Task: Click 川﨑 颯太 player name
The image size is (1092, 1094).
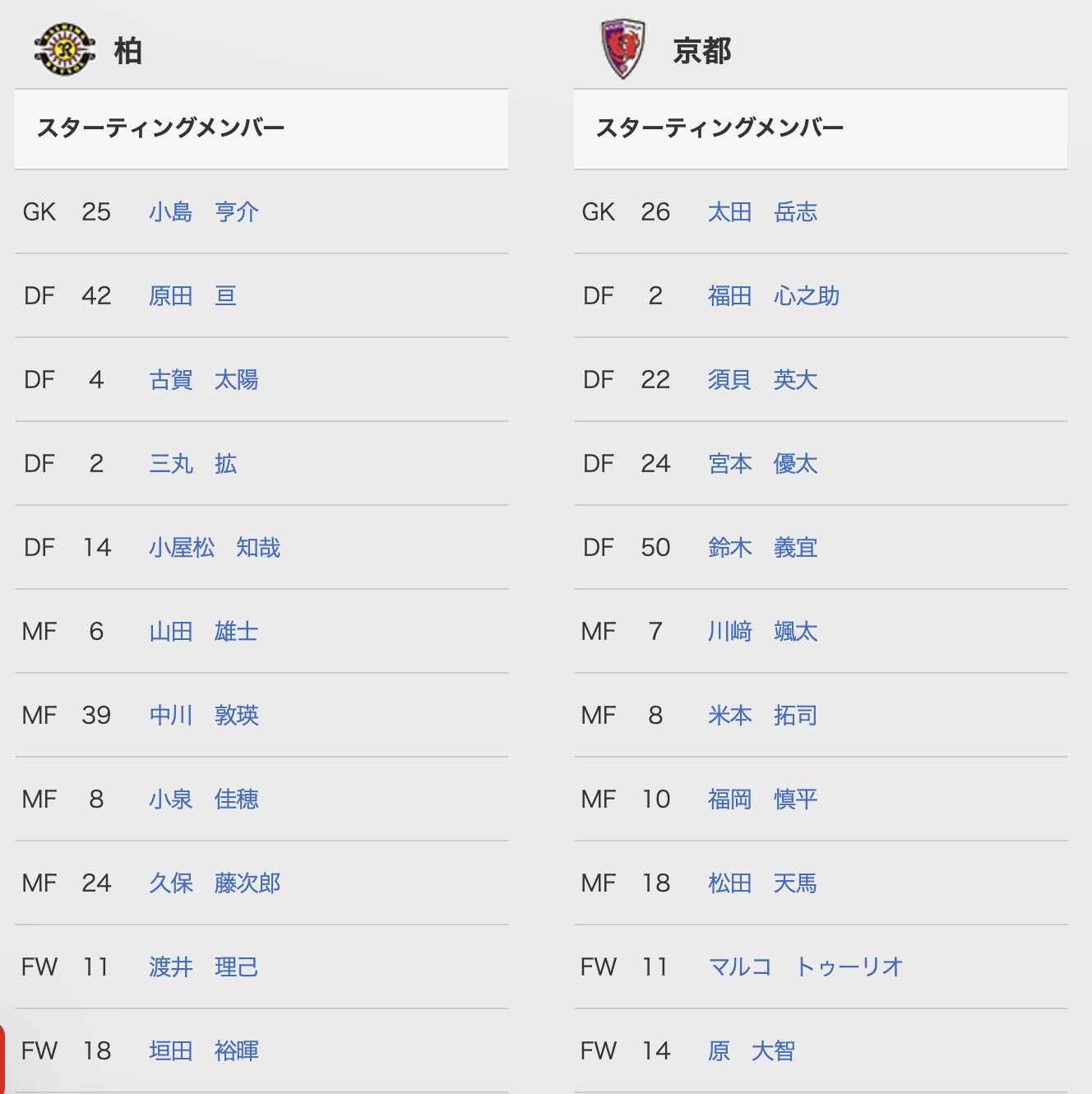Action: [763, 632]
